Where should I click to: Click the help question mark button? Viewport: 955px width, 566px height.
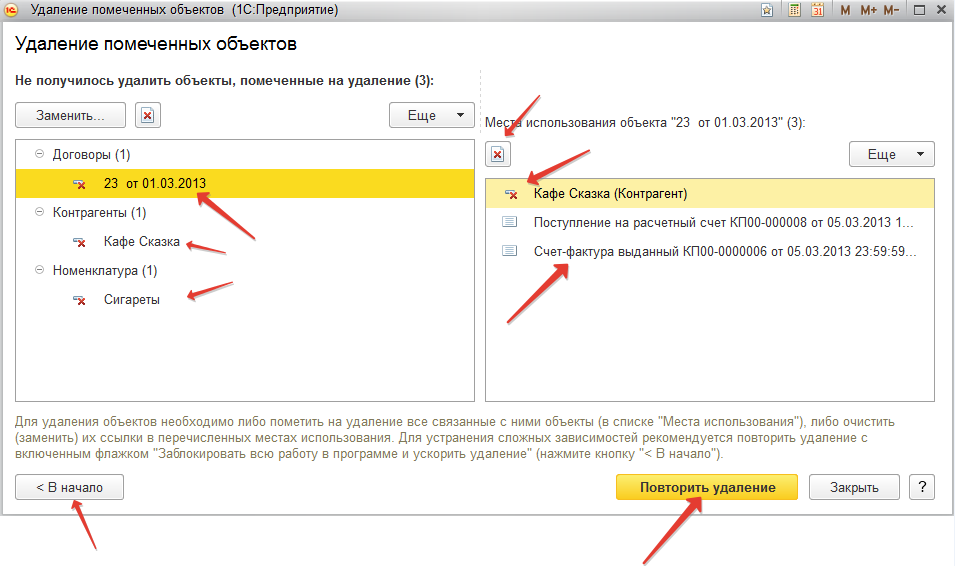(x=921, y=487)
